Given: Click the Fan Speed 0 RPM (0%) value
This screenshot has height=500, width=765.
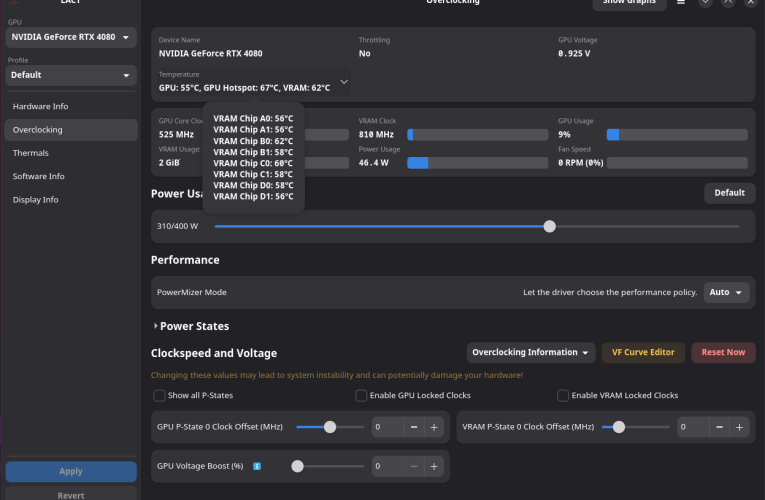Looking at the screenshot, I should click(x=581, y=163).
